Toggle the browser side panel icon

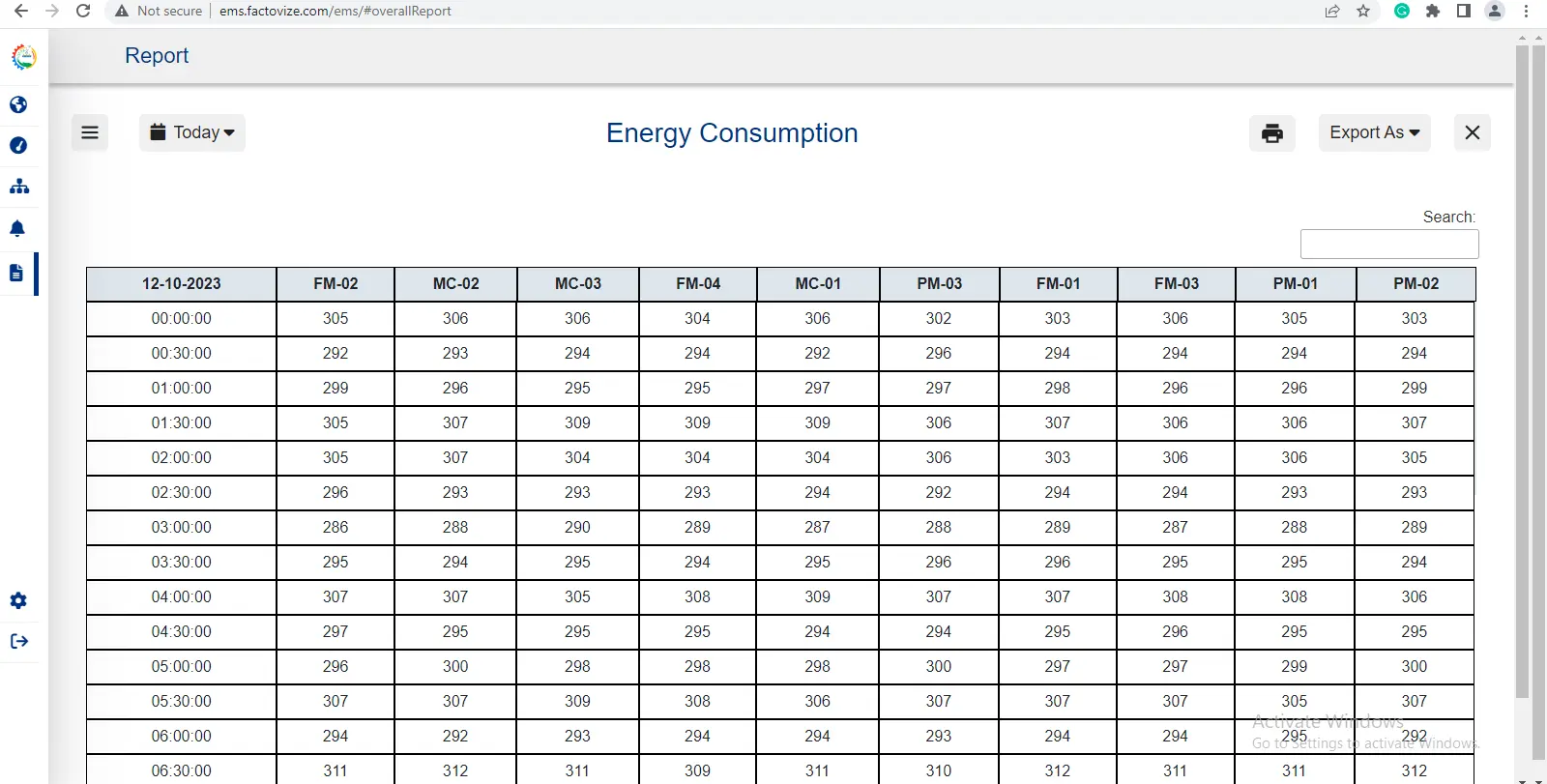tap(1464, 11)
